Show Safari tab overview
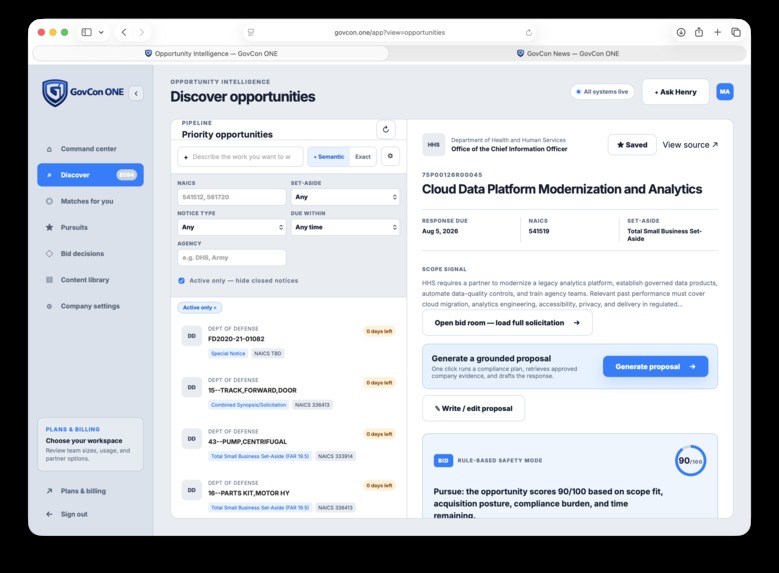779x573 pixels. tap(736, 32)
